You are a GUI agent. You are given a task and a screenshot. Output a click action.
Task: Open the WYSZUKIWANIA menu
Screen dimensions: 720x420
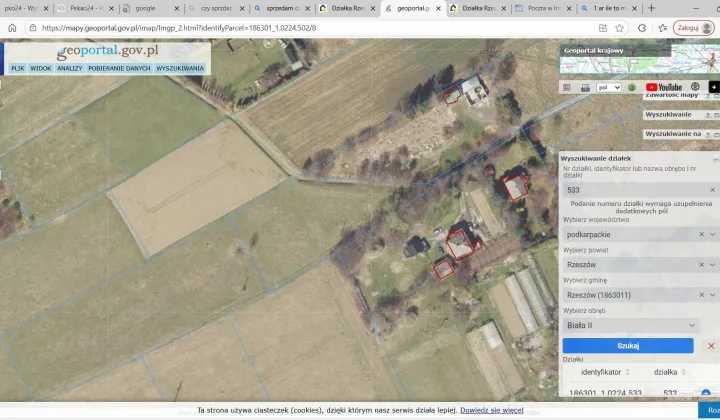(x=180, y=68)
